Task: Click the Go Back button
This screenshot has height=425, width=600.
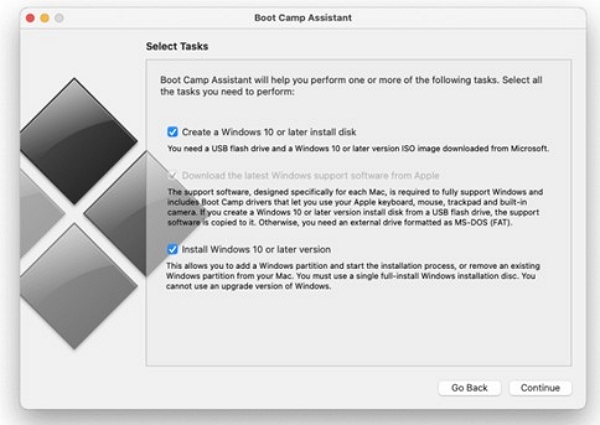Action: coord(470,388)
